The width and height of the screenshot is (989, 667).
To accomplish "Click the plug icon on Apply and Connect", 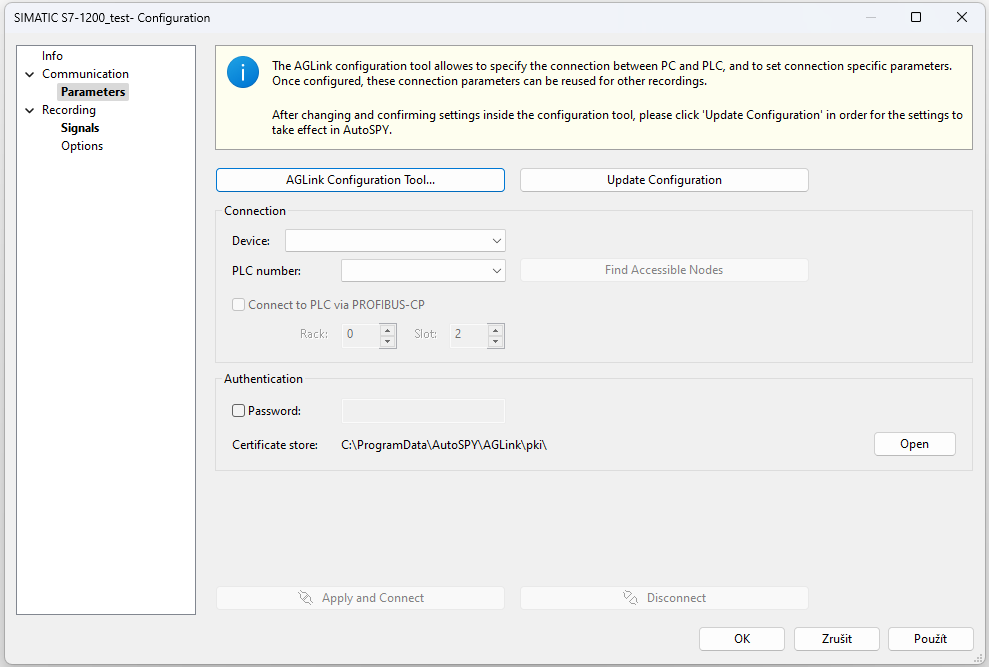I will click(x=305, y=598).
